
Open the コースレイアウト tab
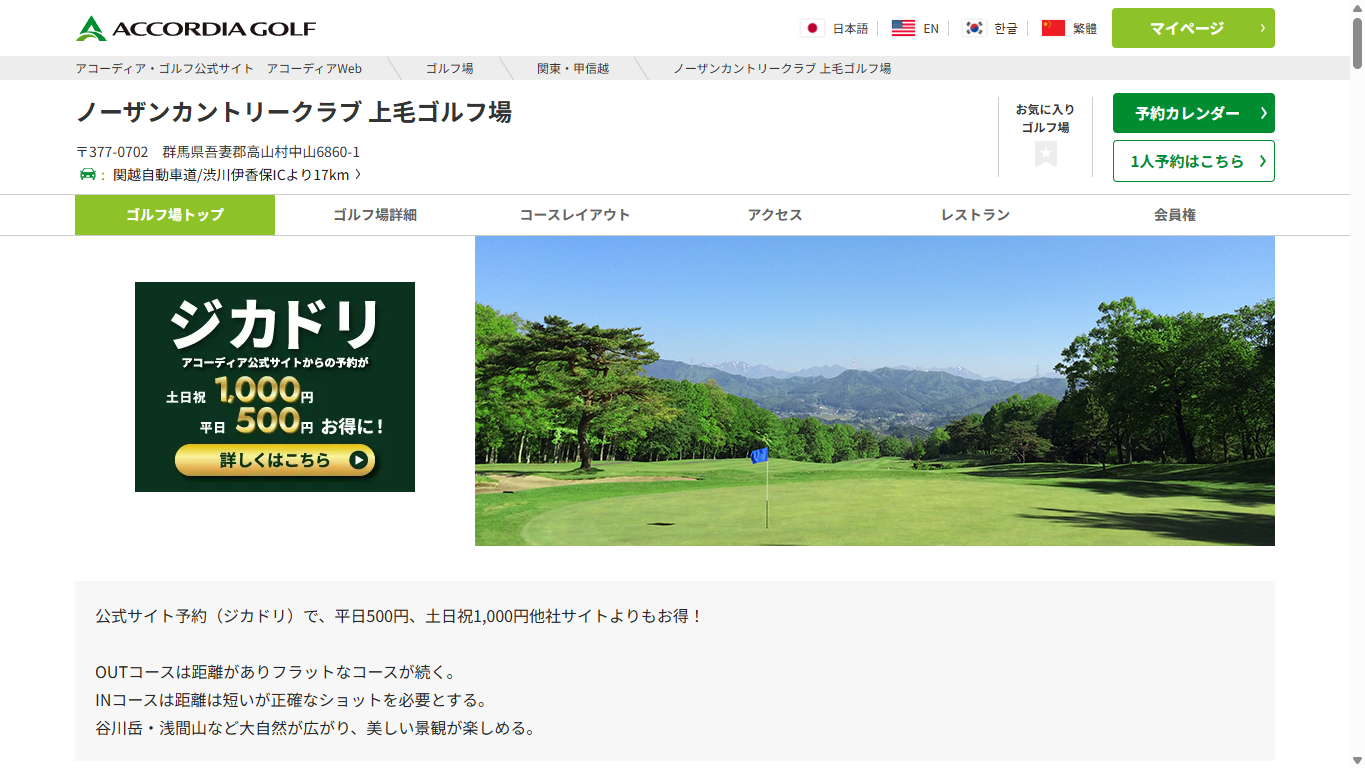pos(575,215)
